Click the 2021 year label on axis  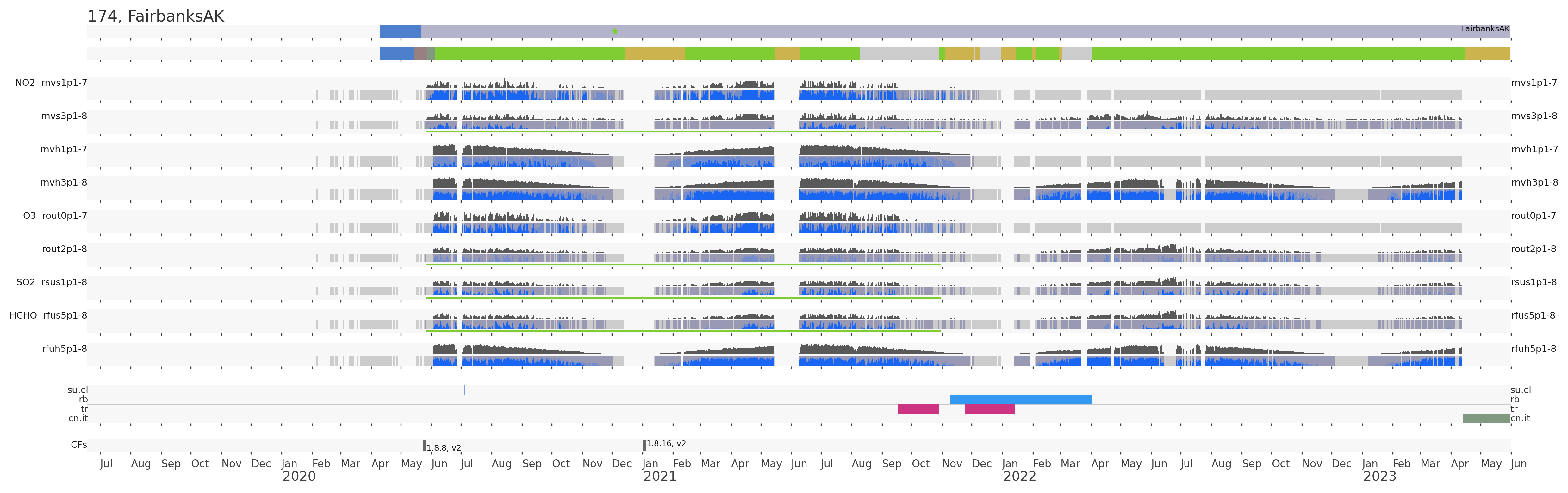click(x=660, y=477)
